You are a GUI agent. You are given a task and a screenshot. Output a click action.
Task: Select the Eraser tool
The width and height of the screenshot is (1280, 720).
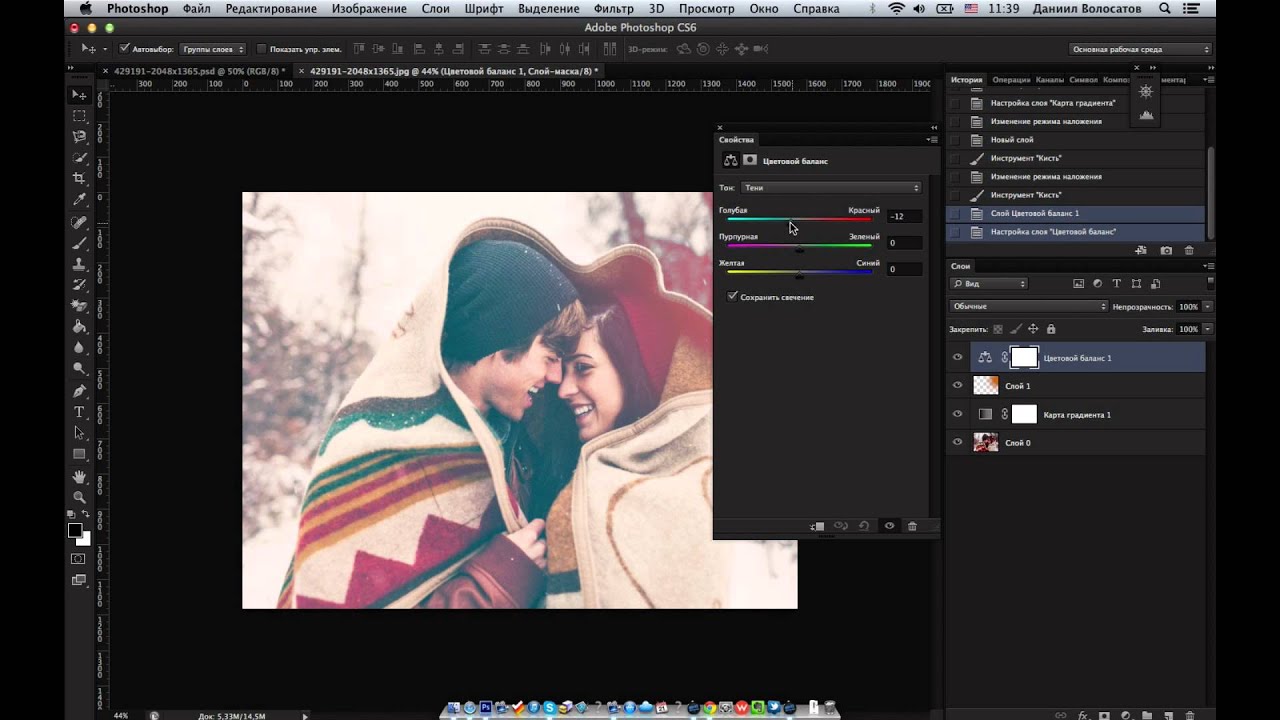79,306
